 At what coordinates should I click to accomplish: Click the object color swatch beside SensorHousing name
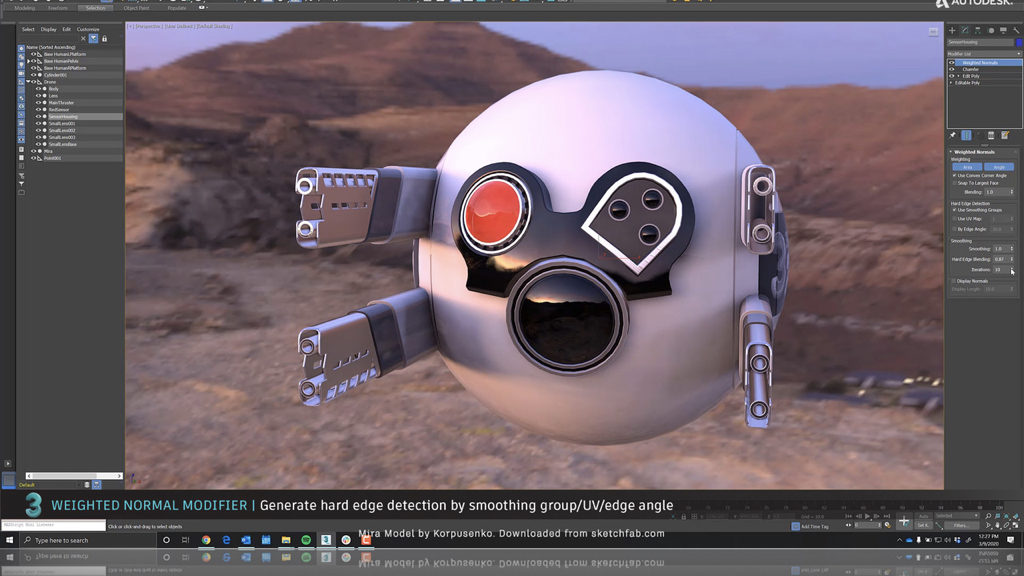click(44, 116)
